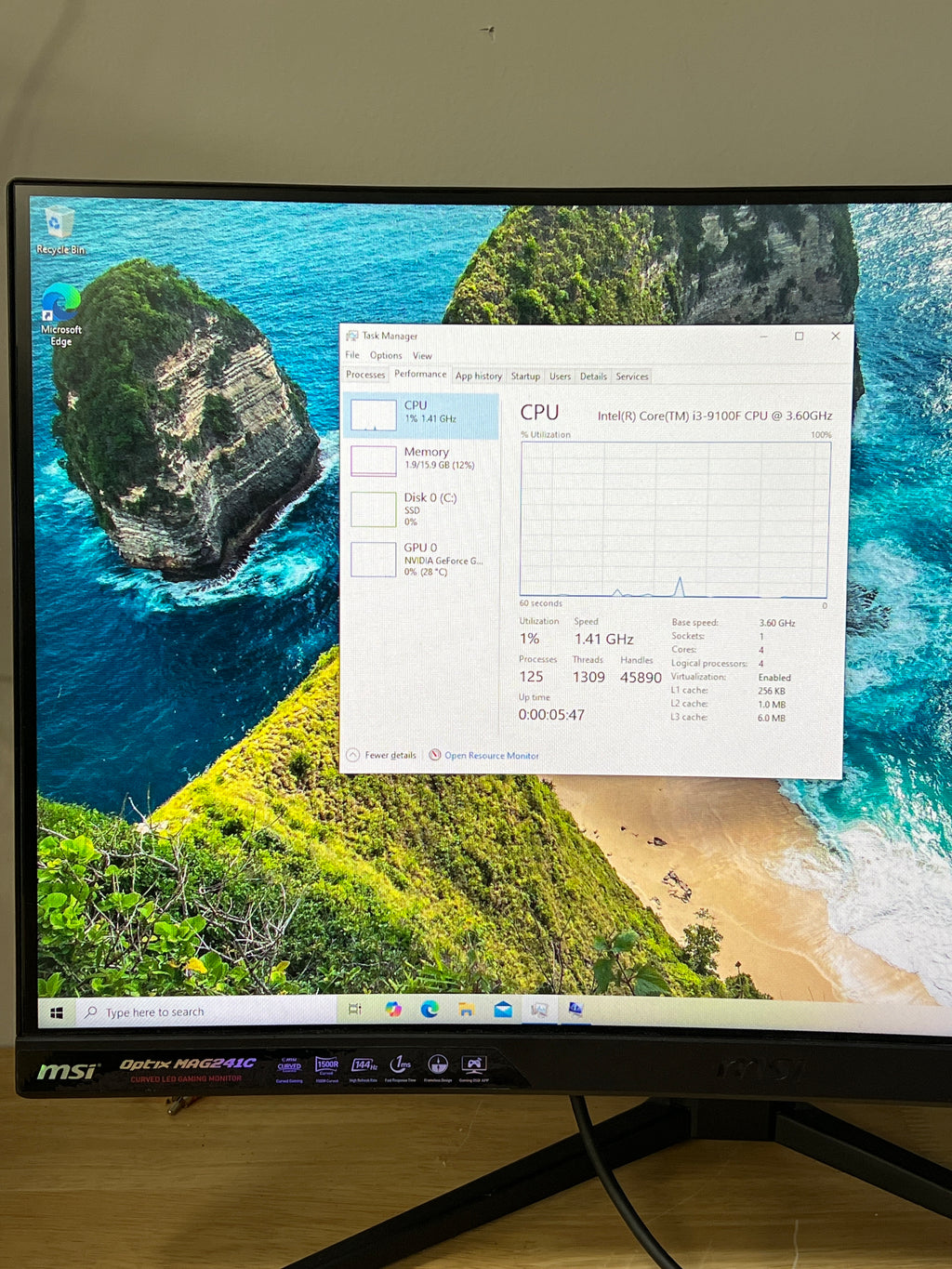
Task: Open the Options menu in Task Manager
Action: click(x=386, y=355)
